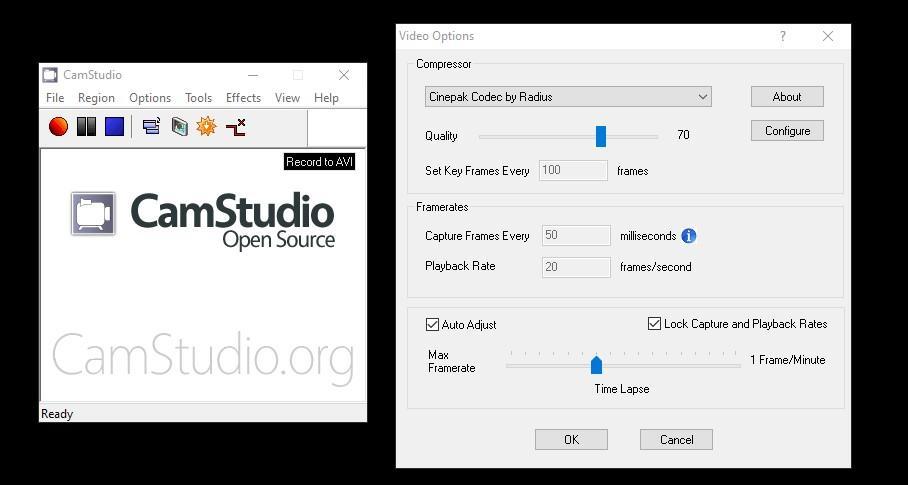908x485 pixels.
Task: Toggle the view icon in CamStudio toolbar
Action: tap(151, 126)
